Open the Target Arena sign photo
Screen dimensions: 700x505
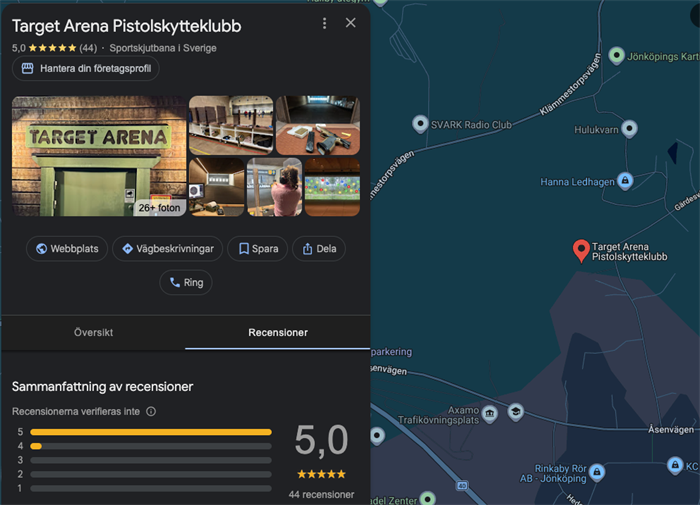point(98,155)
